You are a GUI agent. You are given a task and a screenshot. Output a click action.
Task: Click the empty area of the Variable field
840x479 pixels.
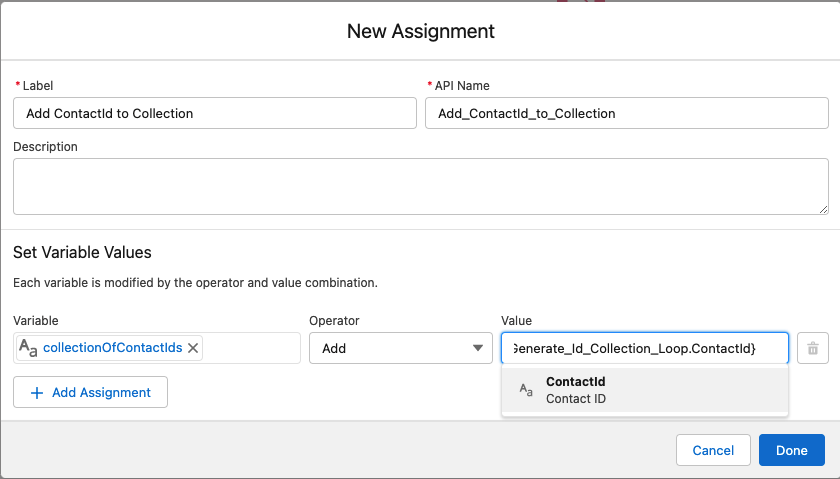click(x=250, y=348)
